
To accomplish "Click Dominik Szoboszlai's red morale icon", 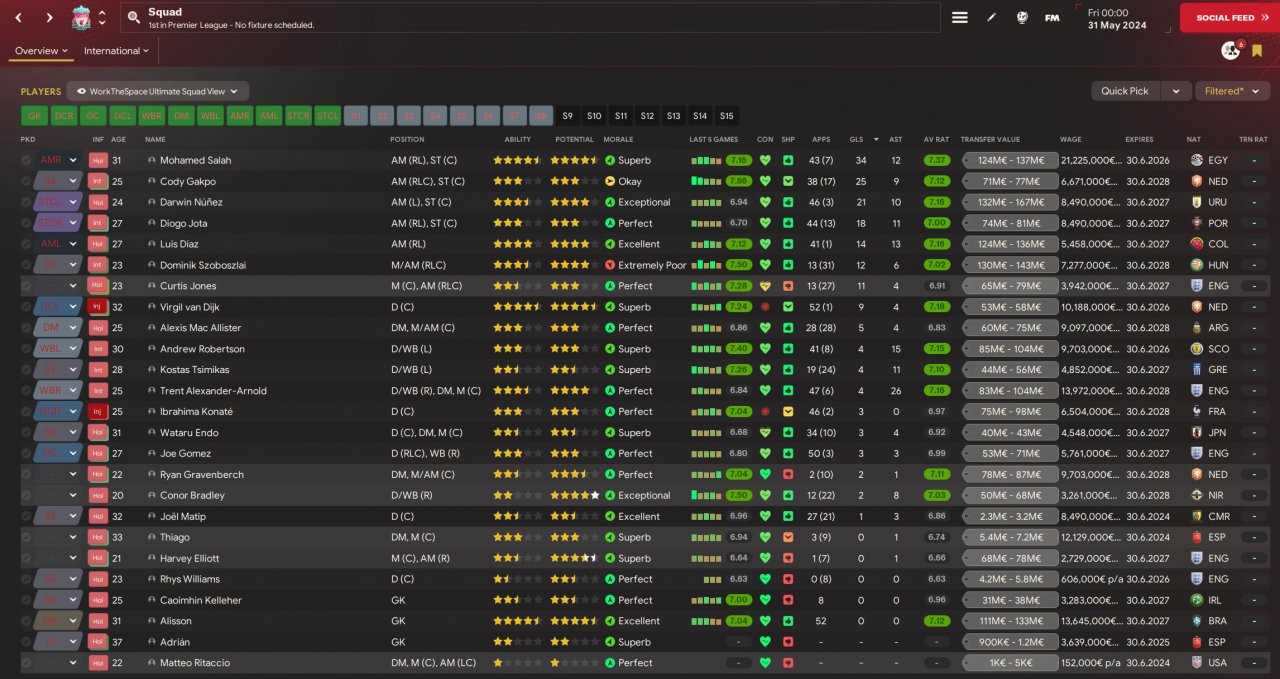I will coord(610,265).
